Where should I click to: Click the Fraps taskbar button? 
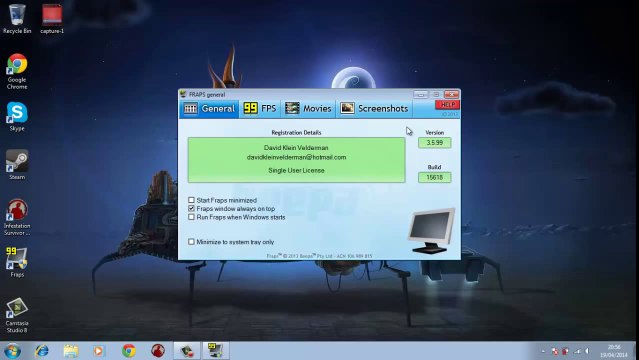(216, 351)
